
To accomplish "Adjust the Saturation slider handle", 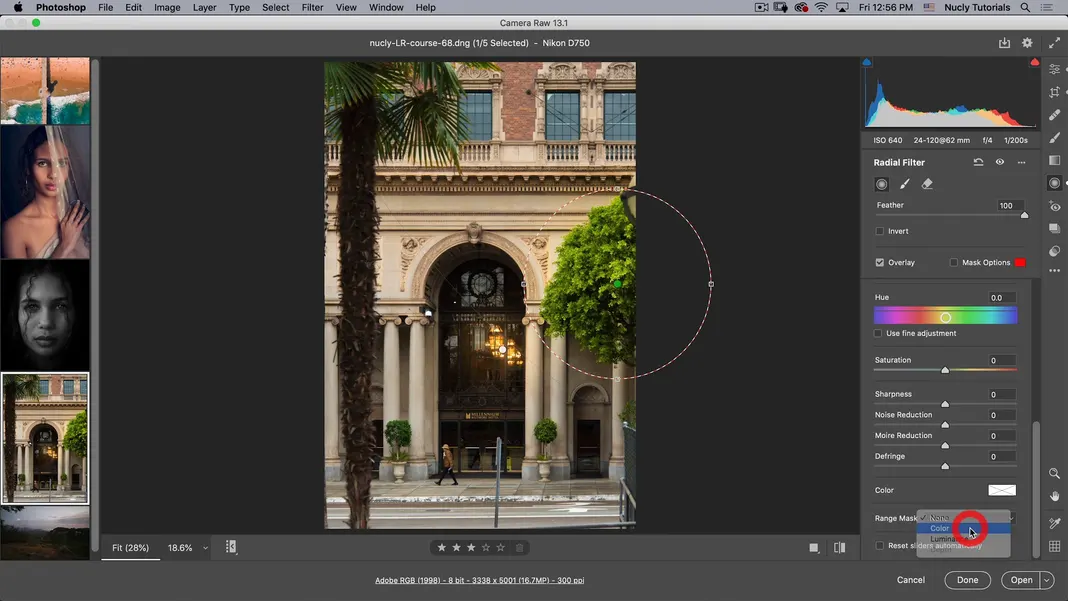I will [945, 370].
